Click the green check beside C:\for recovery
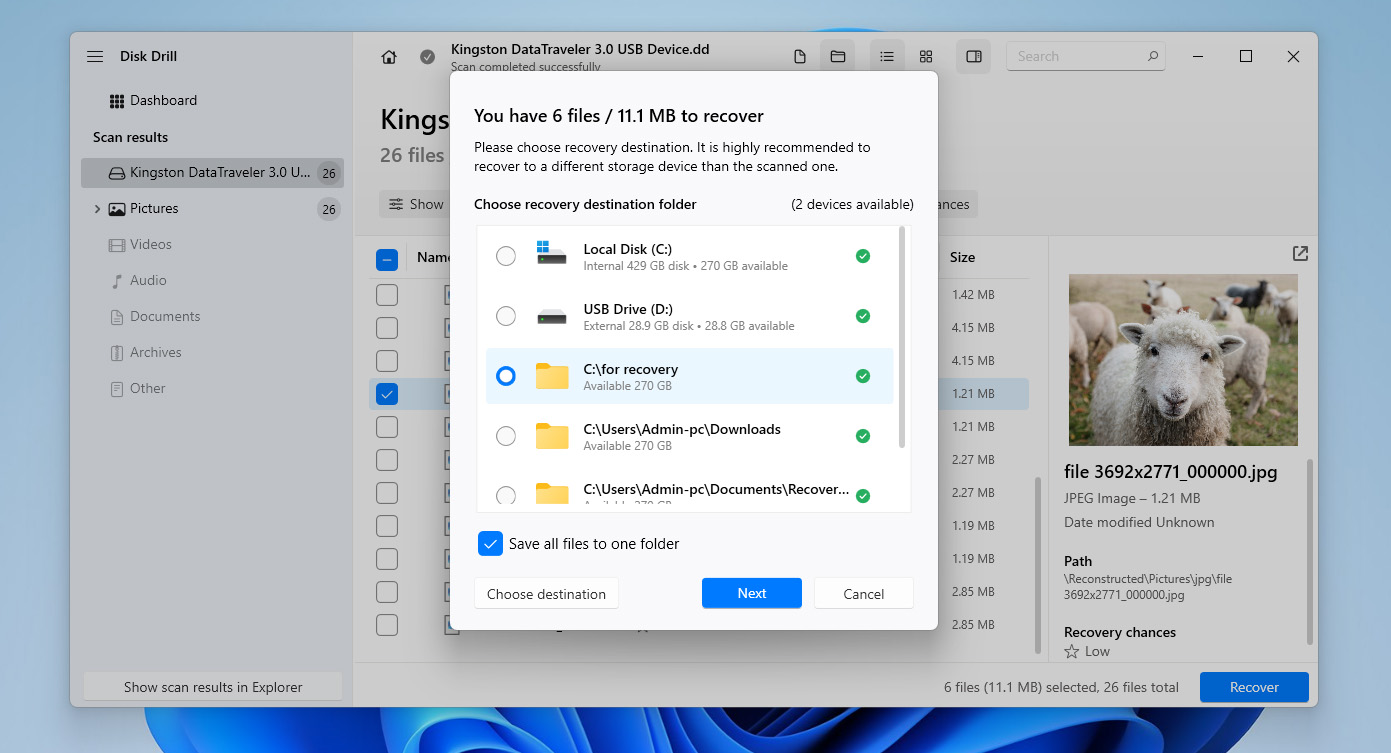 pyautogui.click(x=863, y=376)
